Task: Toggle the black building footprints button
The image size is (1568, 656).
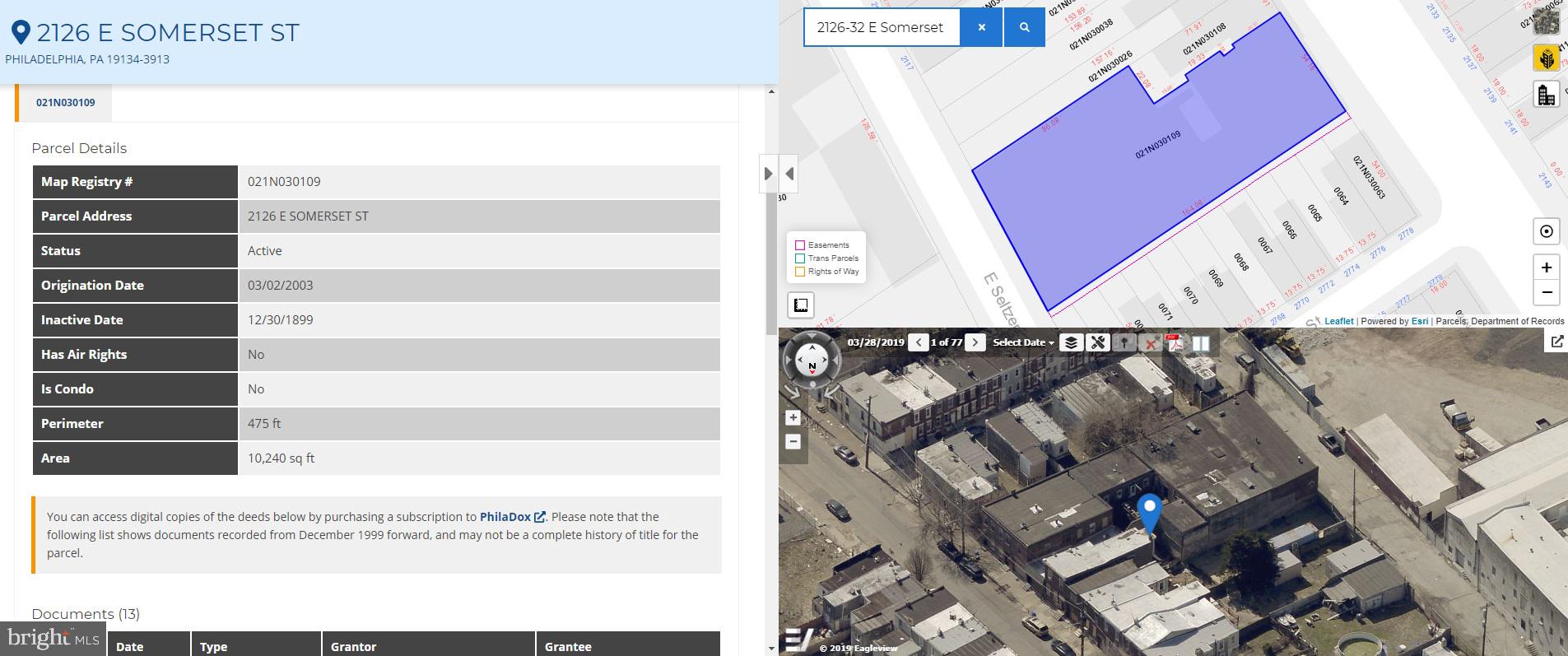Action: (x=1546, y=95)
